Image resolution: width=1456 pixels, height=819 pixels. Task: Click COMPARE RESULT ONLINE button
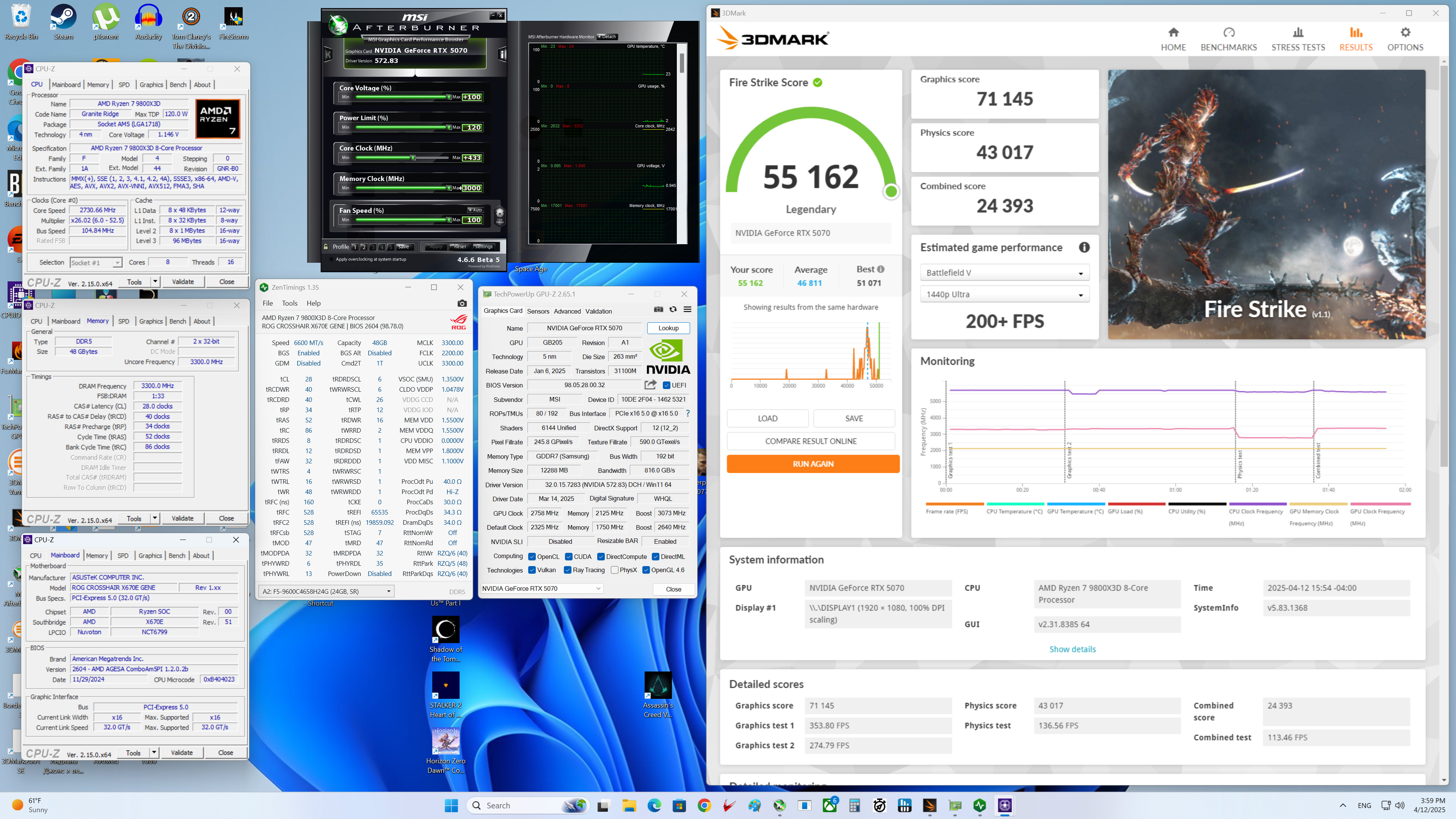coord(811,441)
